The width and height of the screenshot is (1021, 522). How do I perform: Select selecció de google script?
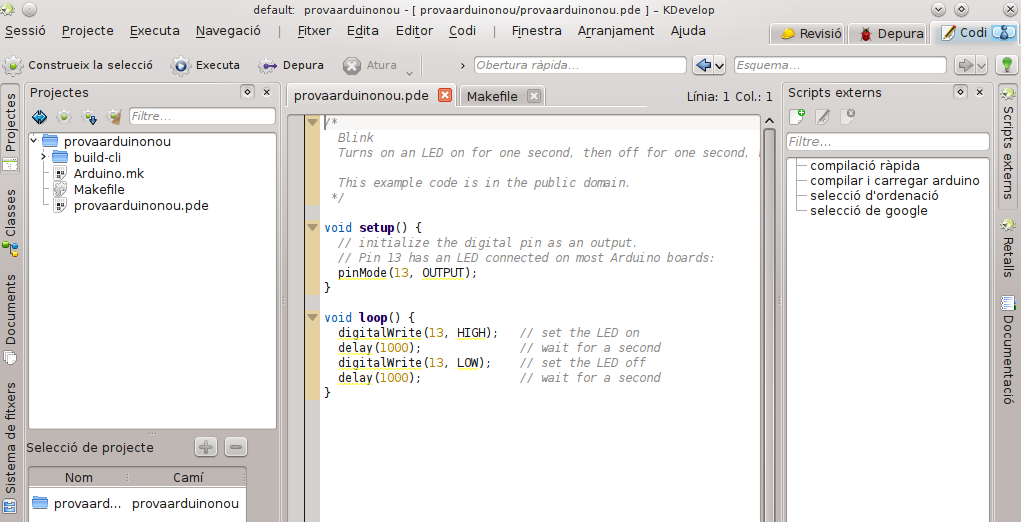(869, 211)
